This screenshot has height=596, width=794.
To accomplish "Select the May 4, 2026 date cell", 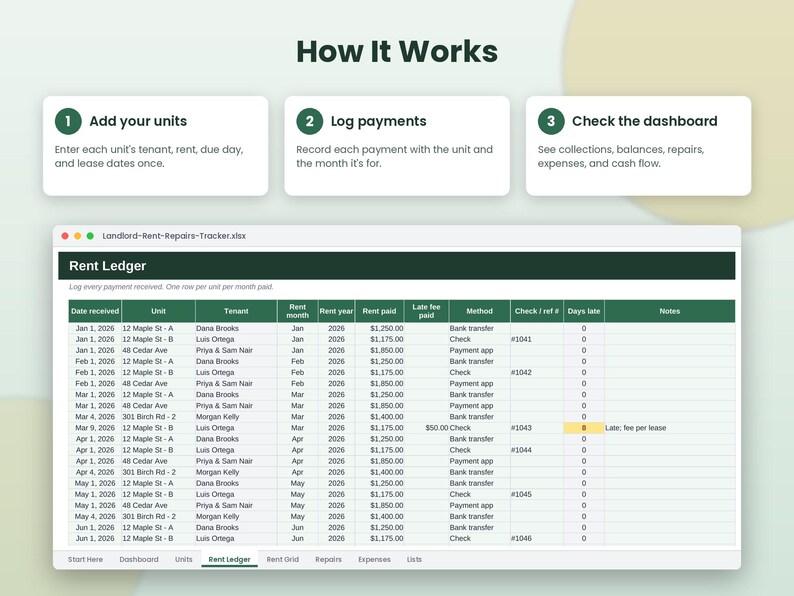I will coord(95,516).
